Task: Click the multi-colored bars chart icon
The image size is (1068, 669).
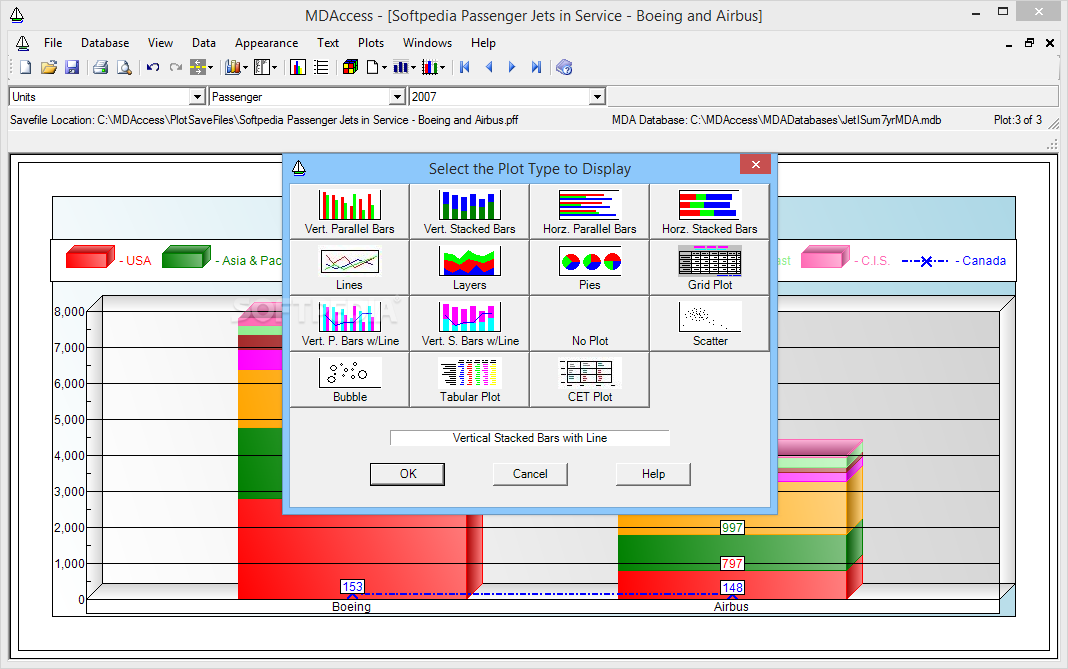Action: pyautogui.click(x=429, y=67)
